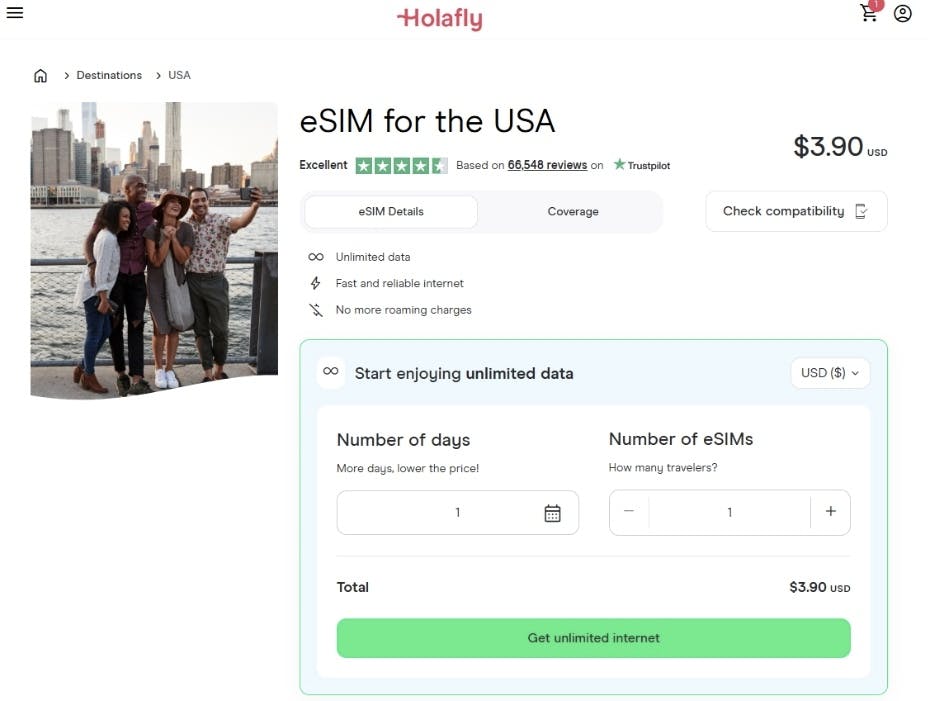Viewport: 928px width, 701px height.
Task: Open the account profile icon
Action: pyautogui.click(x=902, y=14)
